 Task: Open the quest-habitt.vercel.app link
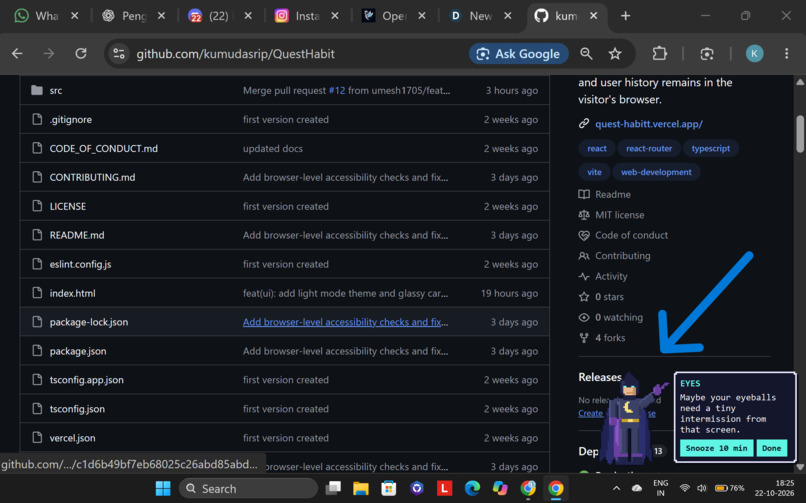[649, 124]
